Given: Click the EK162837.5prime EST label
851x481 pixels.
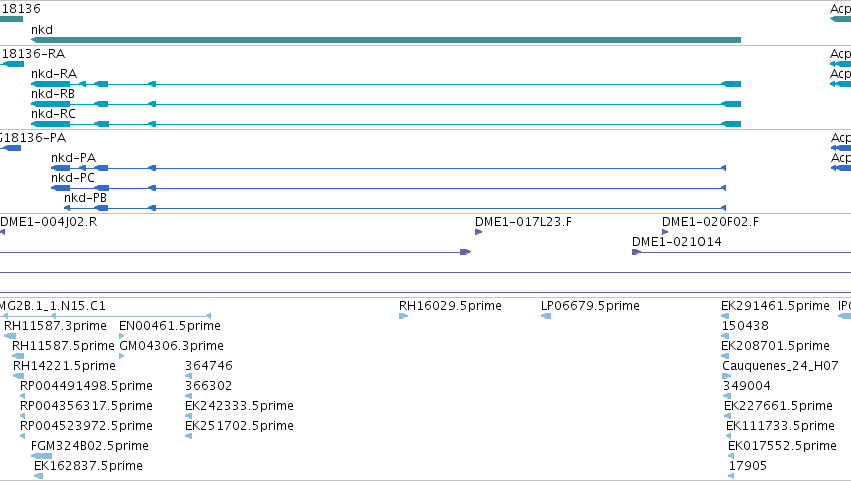Looking at the screenshot, I should (x=88, y=466).
